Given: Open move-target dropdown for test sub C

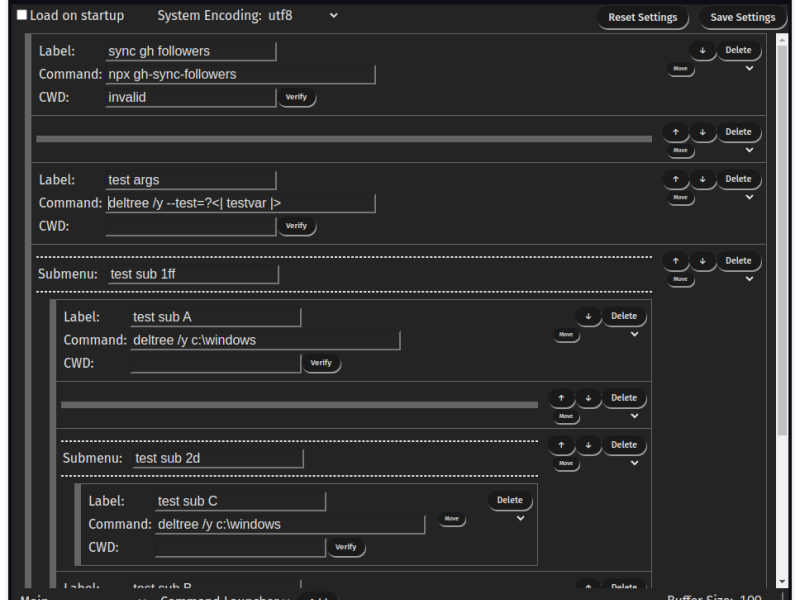Looking at the screenshot, I should (x=520, y=519).
